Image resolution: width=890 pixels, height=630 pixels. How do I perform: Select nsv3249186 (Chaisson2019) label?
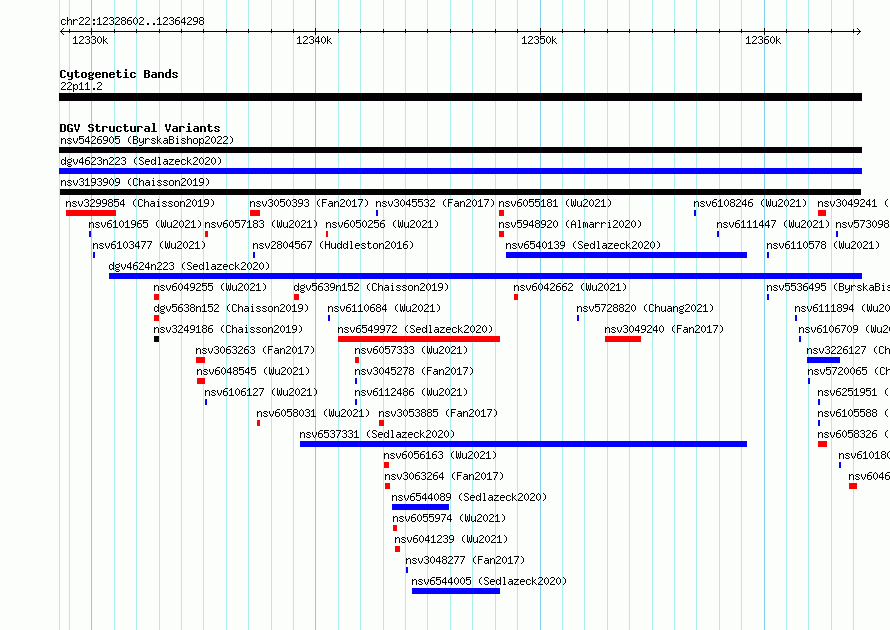pos(228,329)
